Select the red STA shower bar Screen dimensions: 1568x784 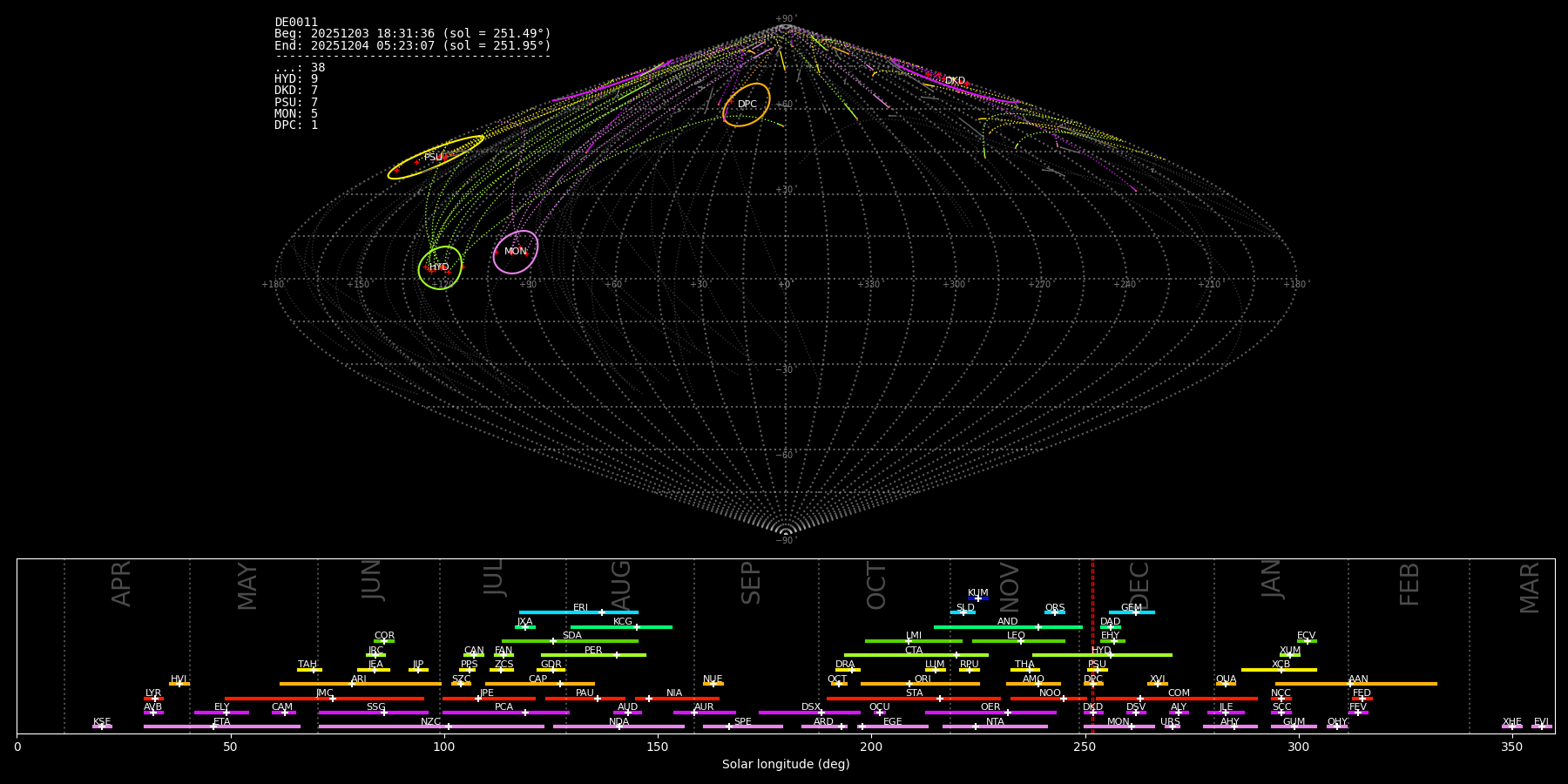click(x=914, y=699)
